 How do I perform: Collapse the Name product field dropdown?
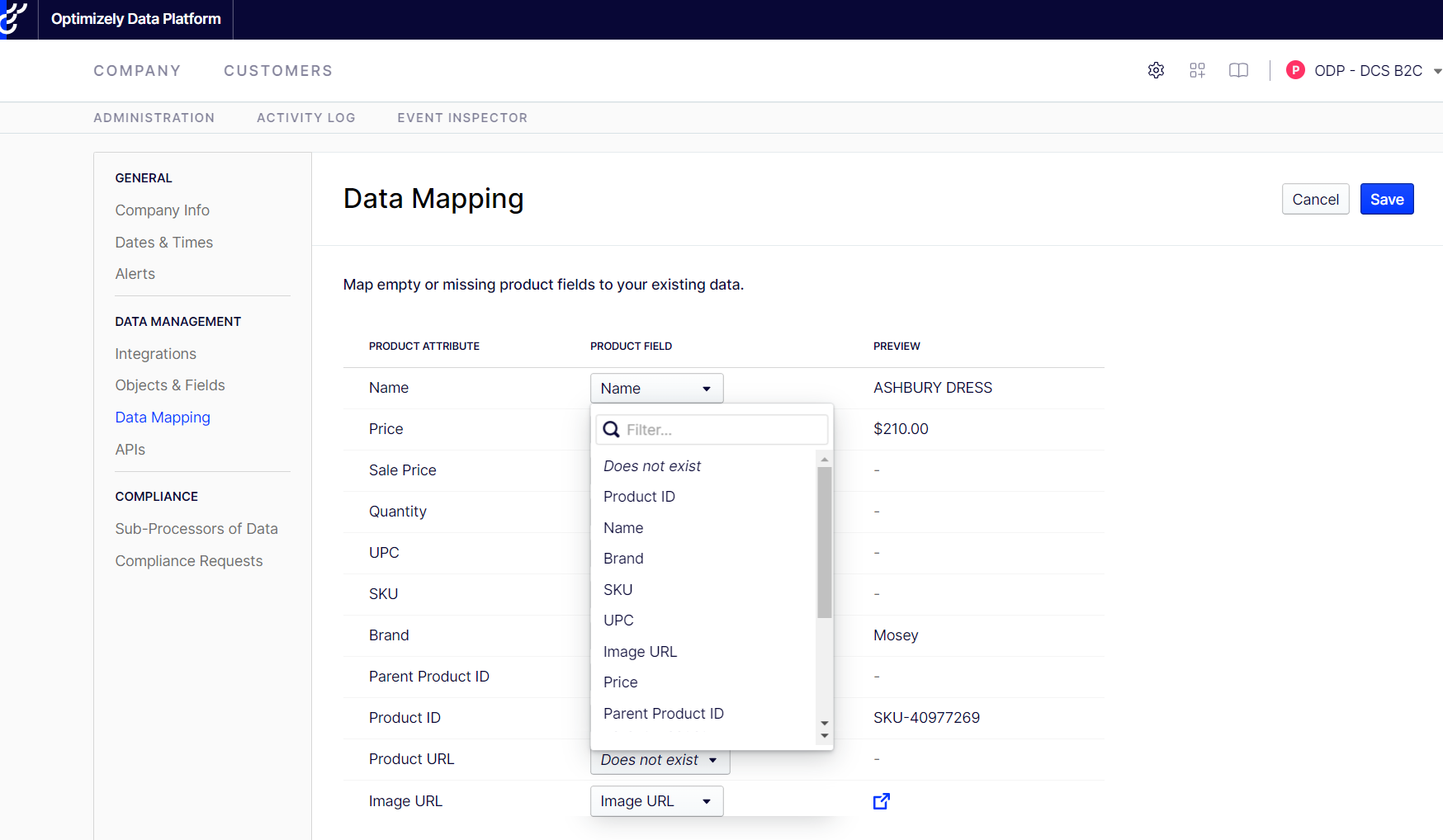pyautogui.click(x=656, y=389)
